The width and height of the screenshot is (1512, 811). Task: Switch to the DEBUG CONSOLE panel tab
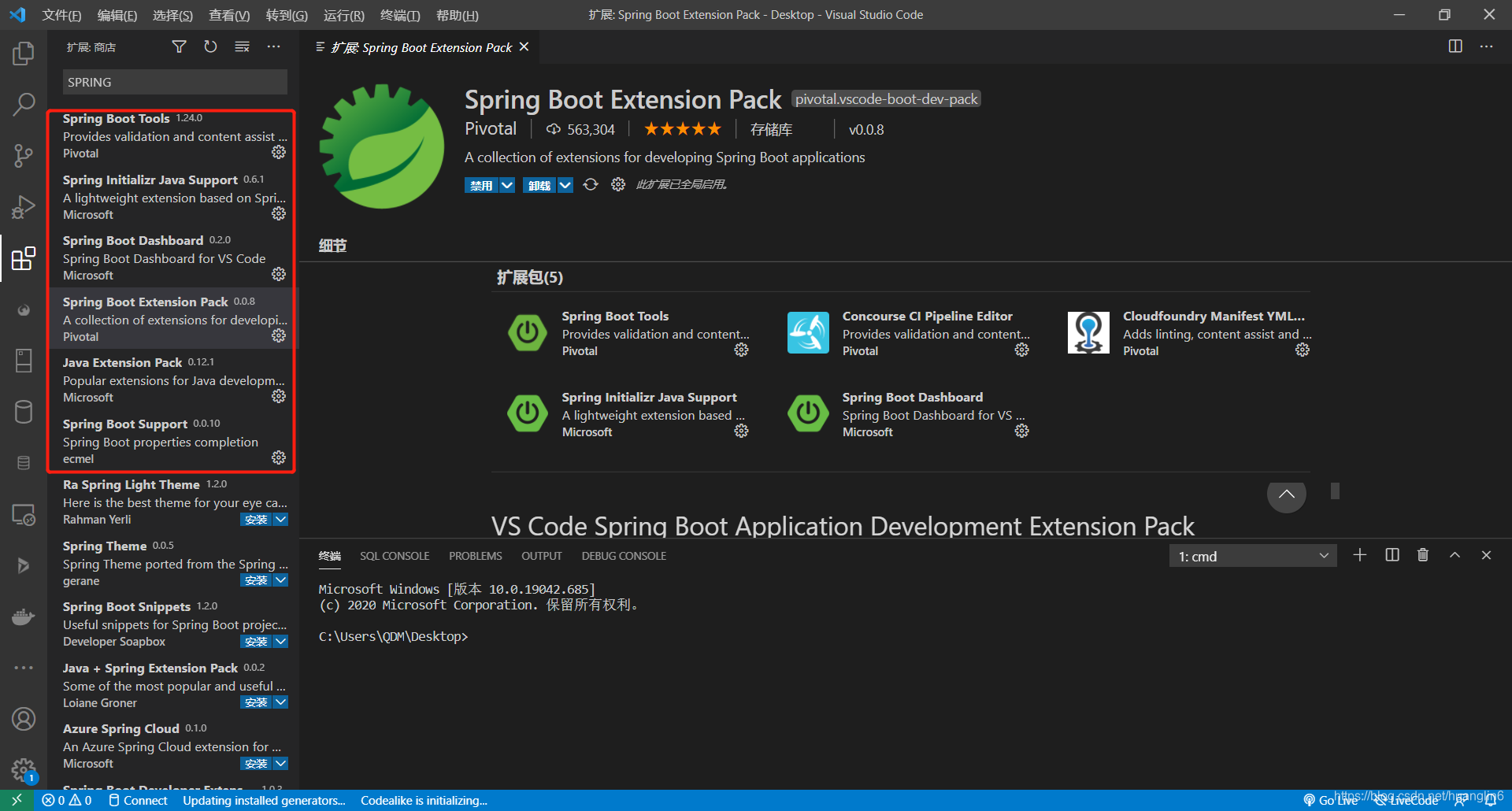tap(624, 556)
